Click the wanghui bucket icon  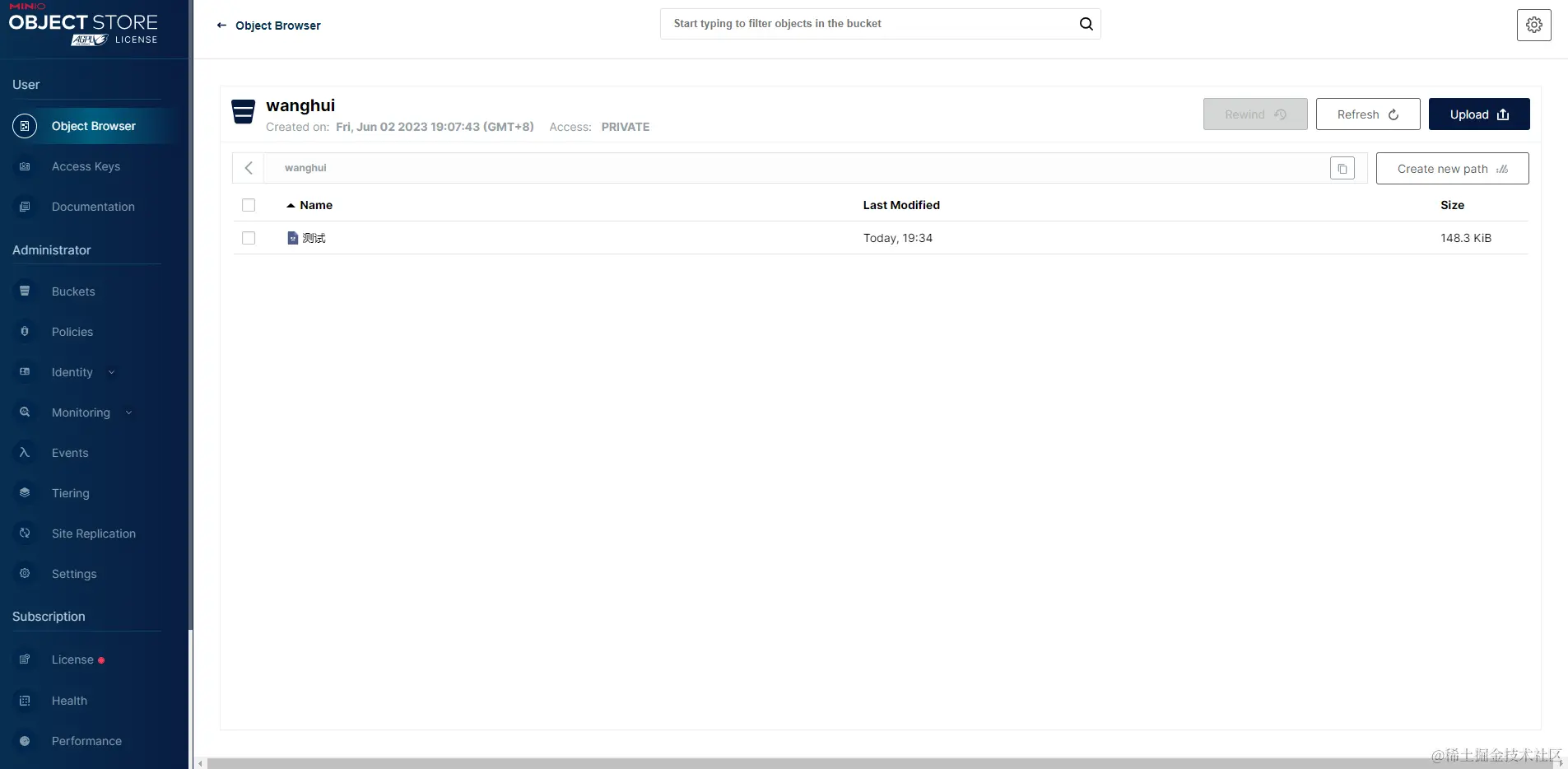(244, 111)
